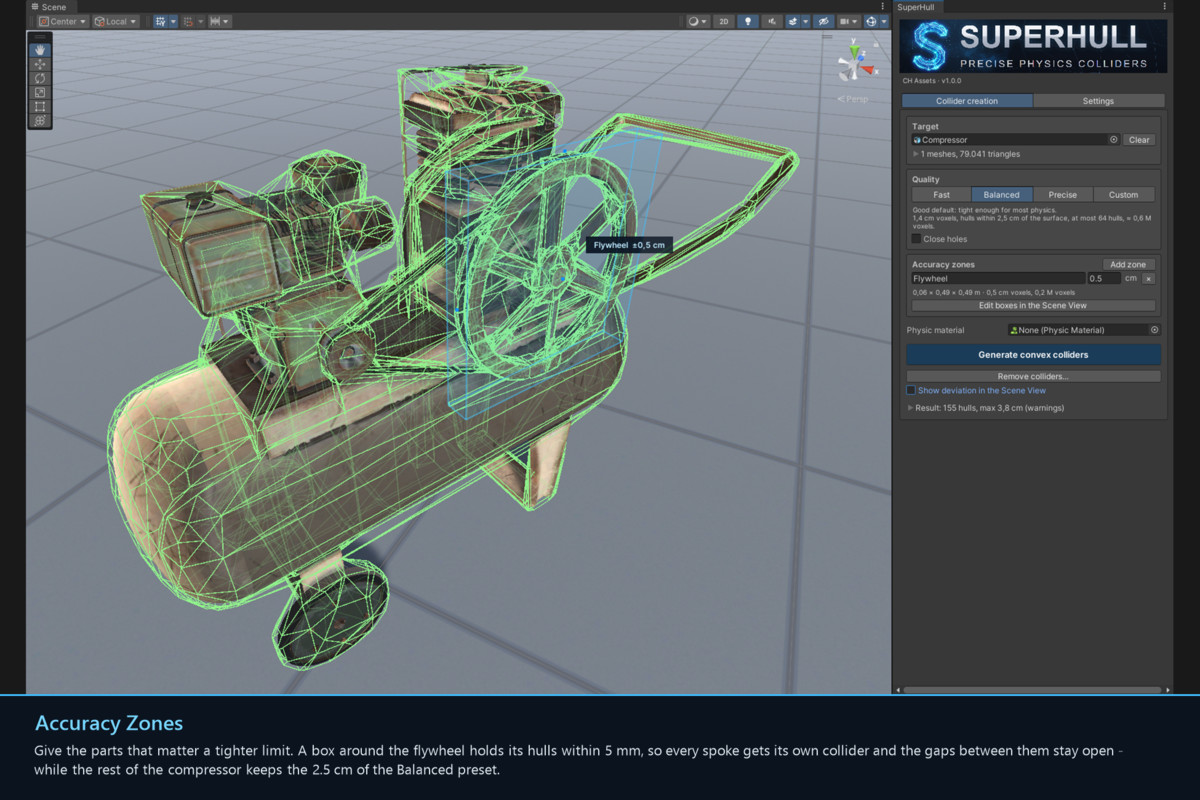Viewport: 1200px width, 800px height.
Task: Click Edit boxes in the Scene View
Action: pyautogui.click(x=1033, y=305)
